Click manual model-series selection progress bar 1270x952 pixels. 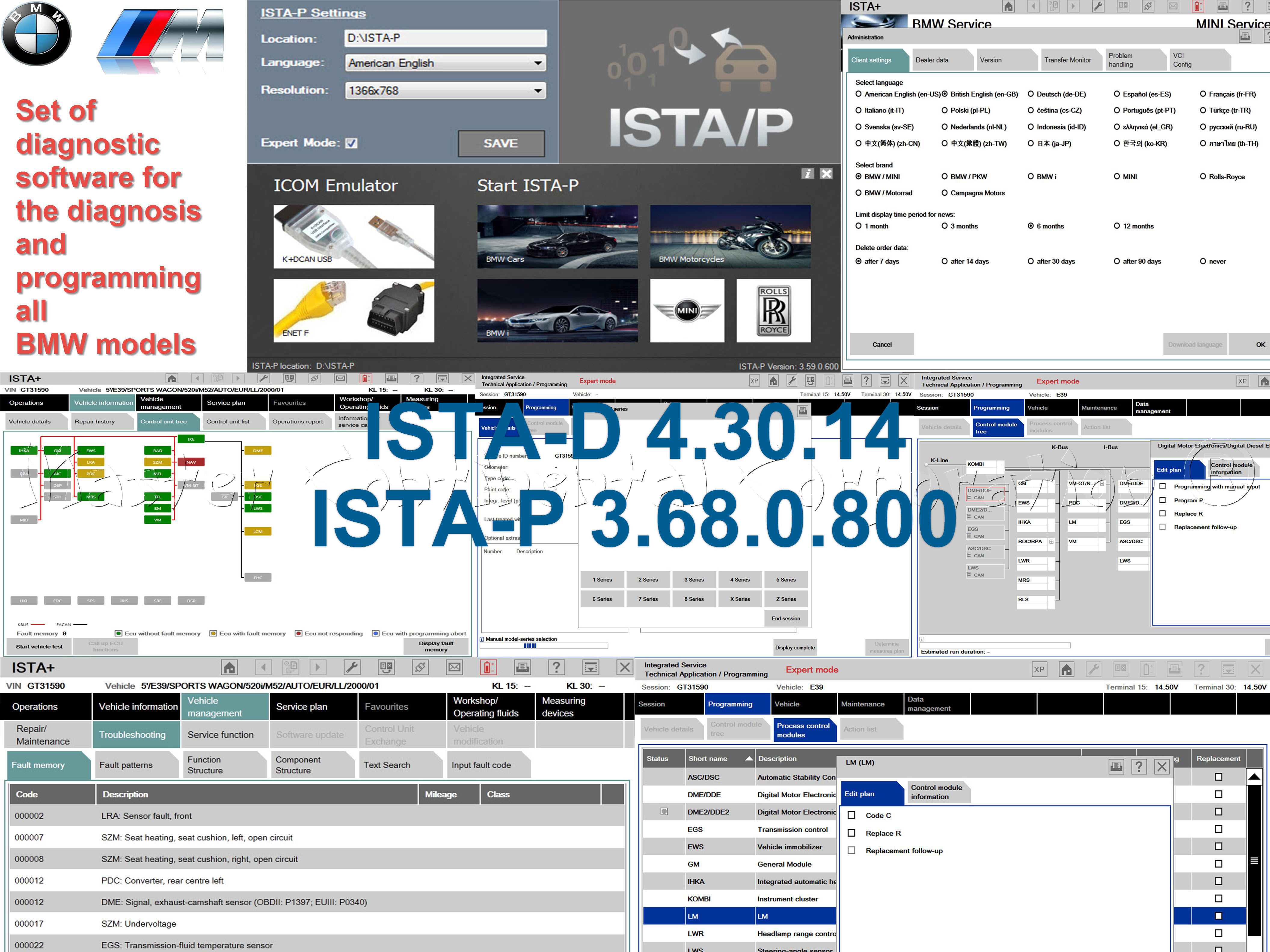543,645
